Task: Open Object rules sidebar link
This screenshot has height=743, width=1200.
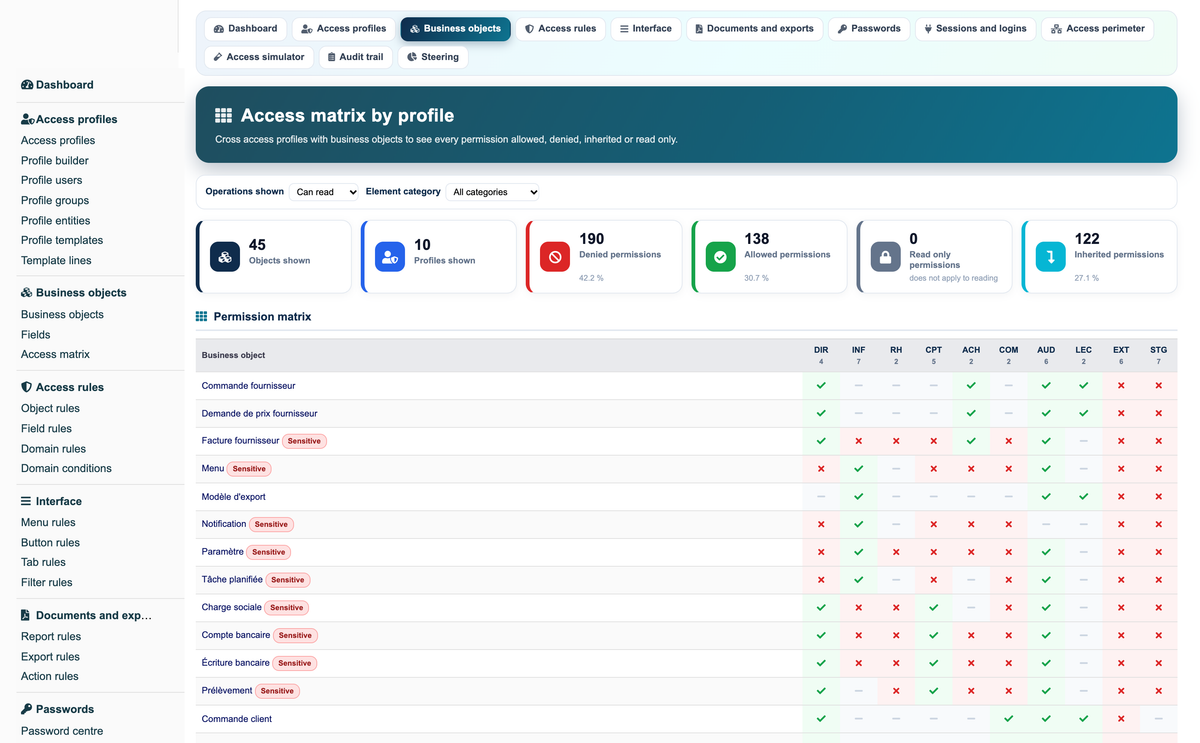Action: pyautogui.click(x=50, y=408)
